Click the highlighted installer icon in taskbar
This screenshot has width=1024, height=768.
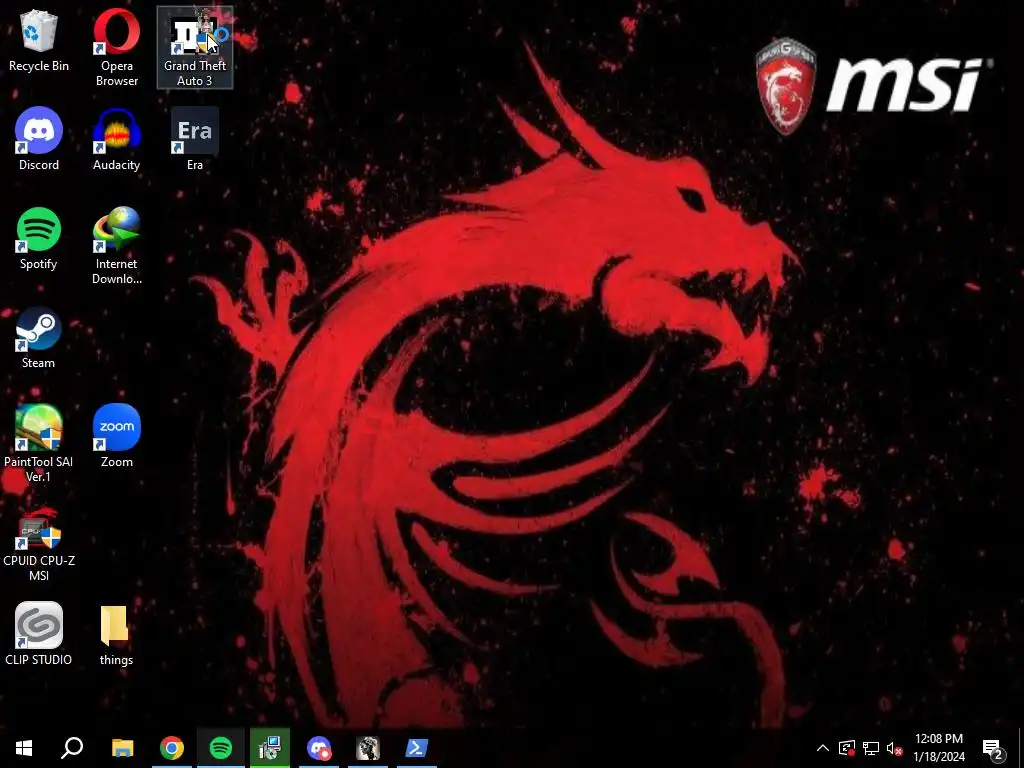[x=270, y=748]
